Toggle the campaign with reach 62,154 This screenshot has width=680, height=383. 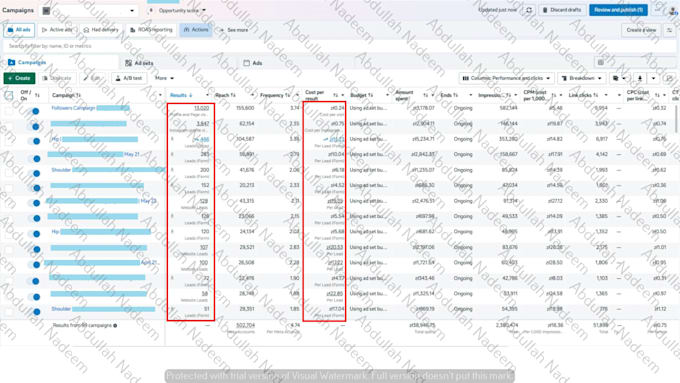pyautogui.click(x=33, y=127)
